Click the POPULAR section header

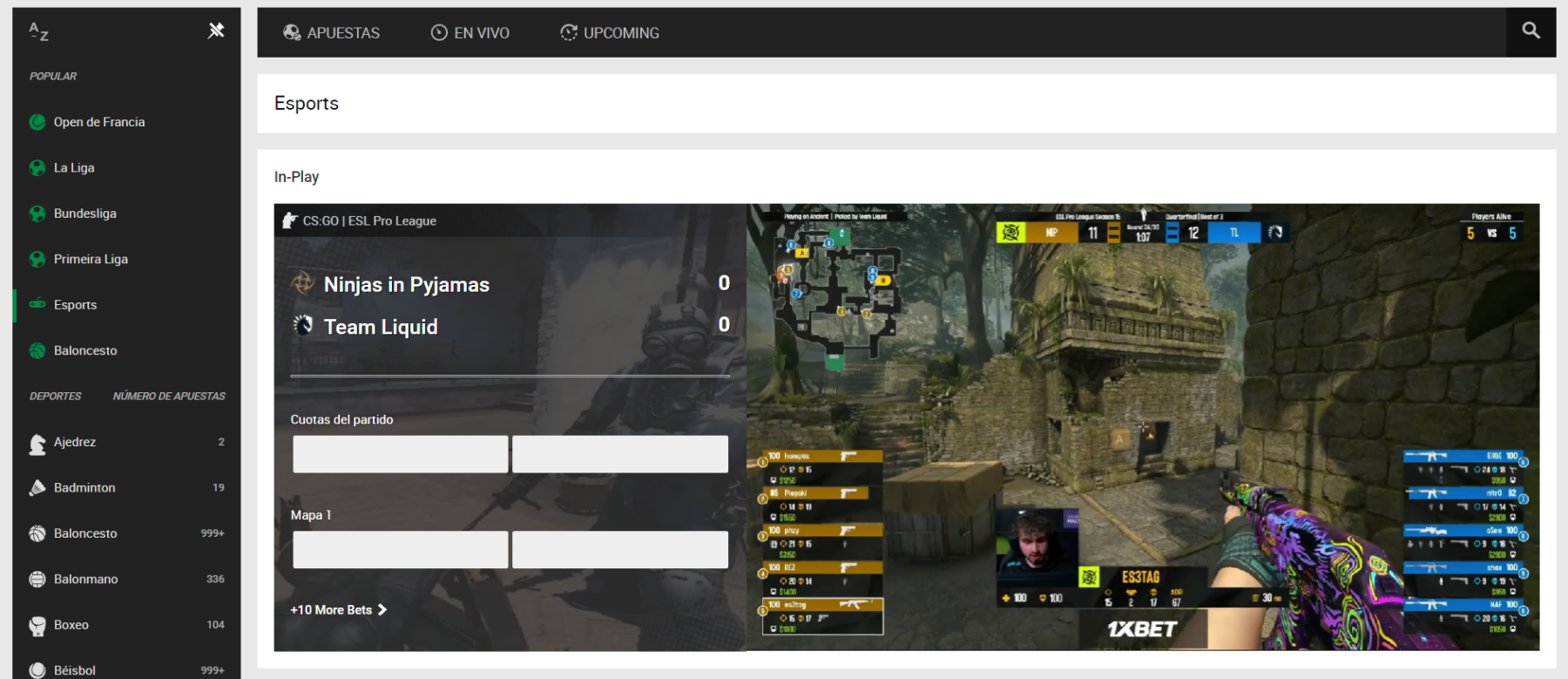[53, 76]
